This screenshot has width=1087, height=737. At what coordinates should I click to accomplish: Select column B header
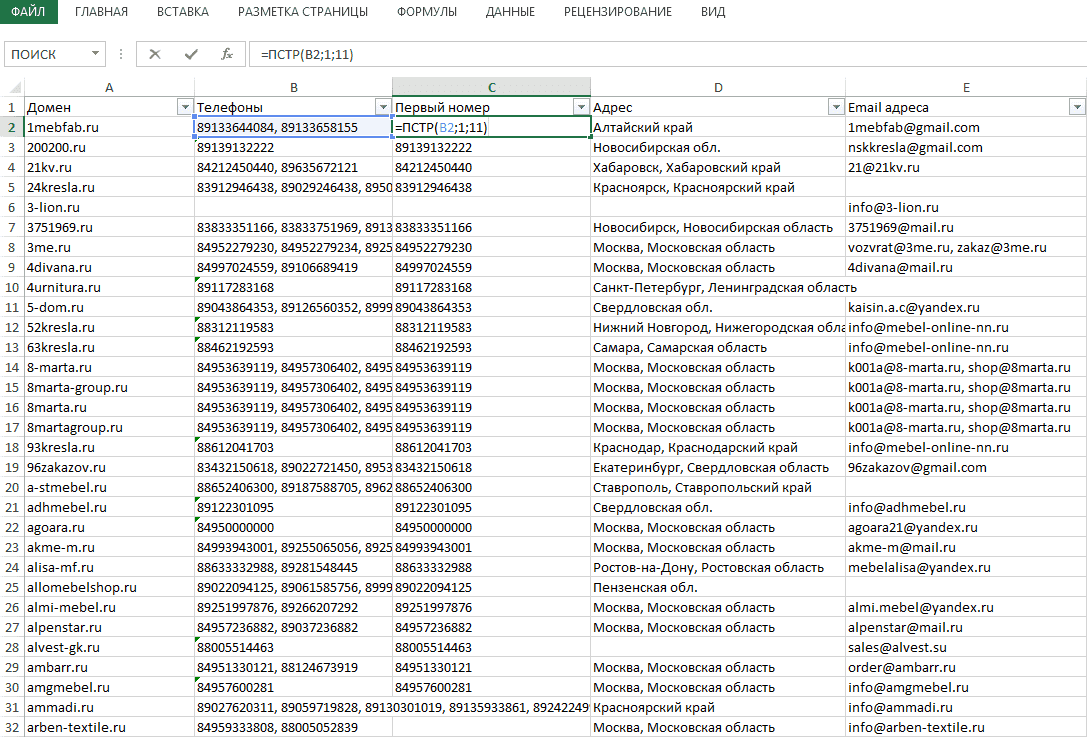(293, 87)
